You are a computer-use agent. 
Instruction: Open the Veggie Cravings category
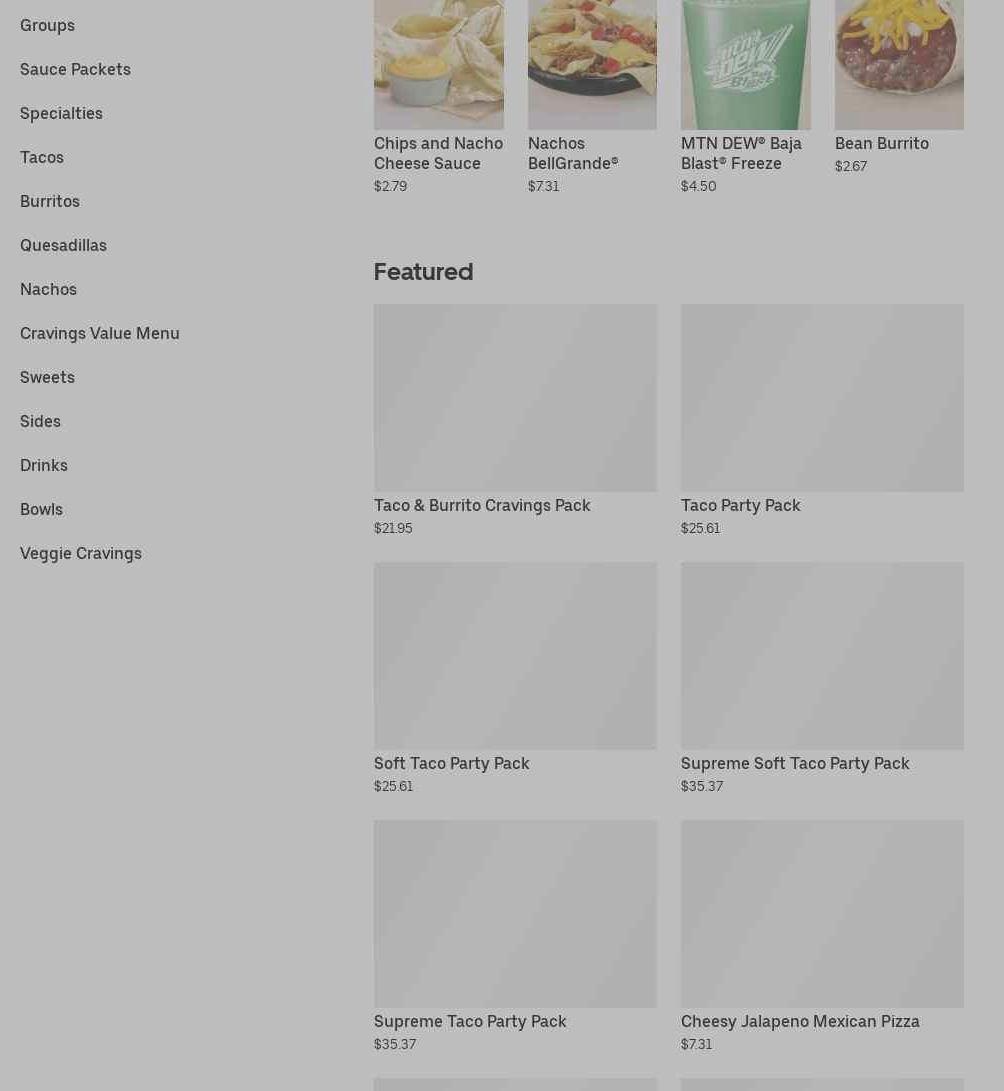(81, 553)
